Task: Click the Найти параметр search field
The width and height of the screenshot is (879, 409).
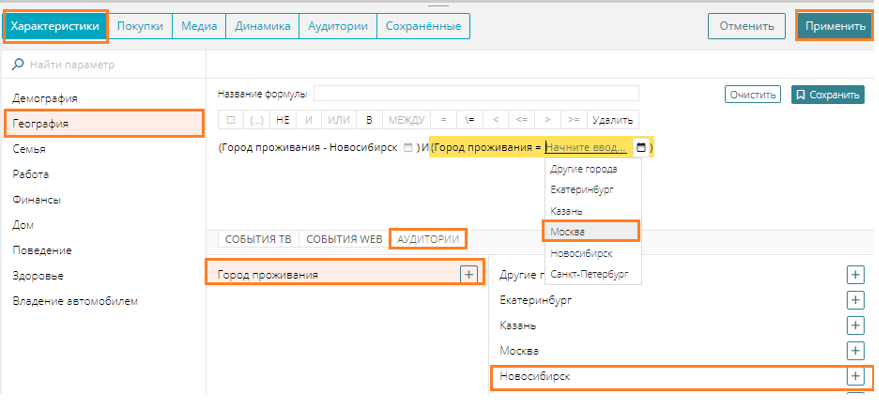Action: click(100, 65)
